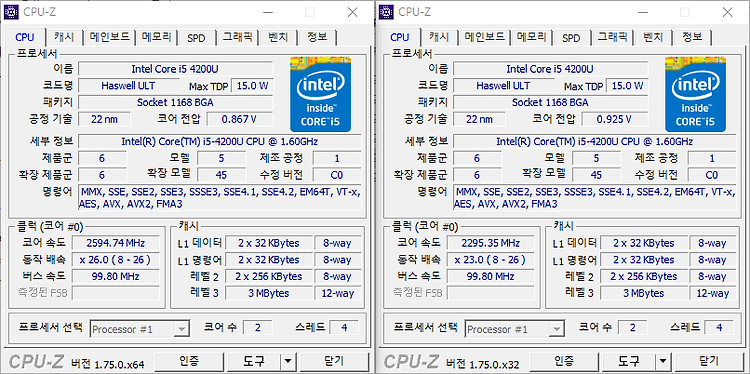The width and height of the screenshot is (750, 374).
Task: Select the CPU tab in the right window
Action: [400, 36]
